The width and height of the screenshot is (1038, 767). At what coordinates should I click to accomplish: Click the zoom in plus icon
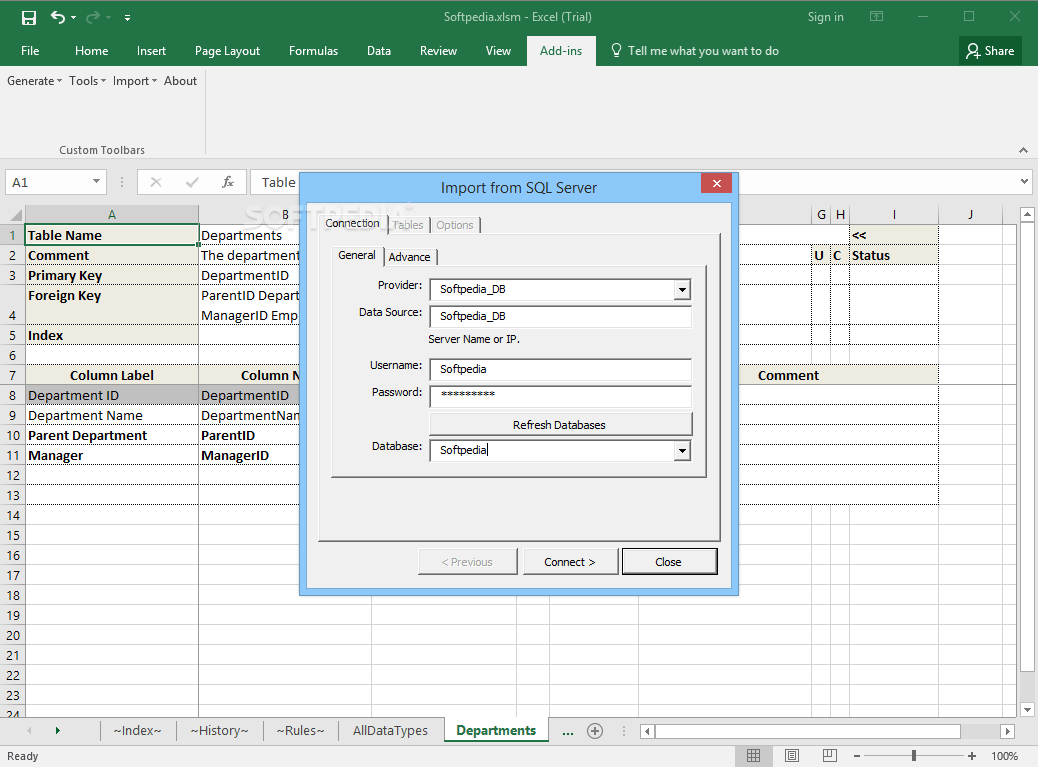[972, 756]
